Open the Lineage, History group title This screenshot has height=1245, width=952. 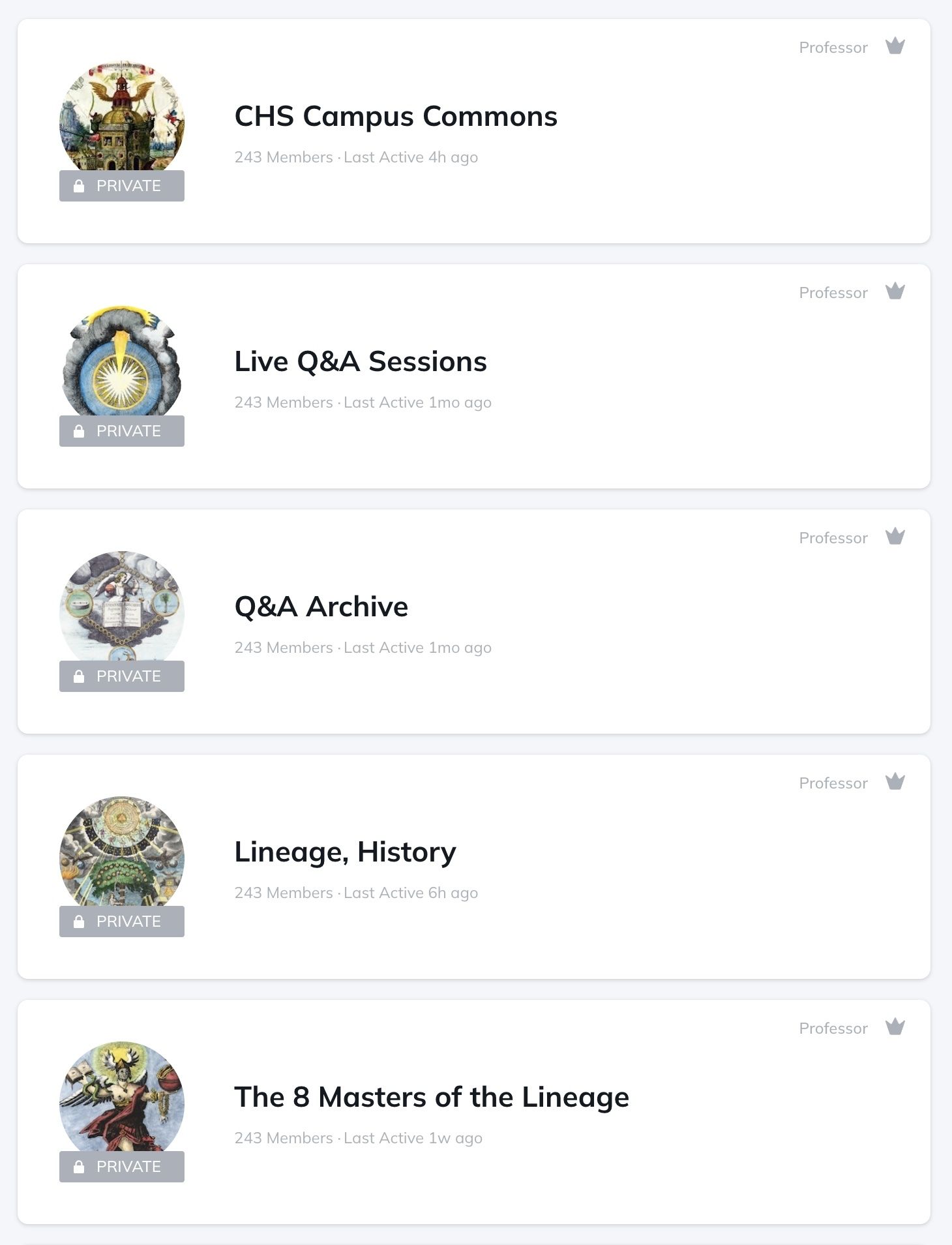coord(345,852)
